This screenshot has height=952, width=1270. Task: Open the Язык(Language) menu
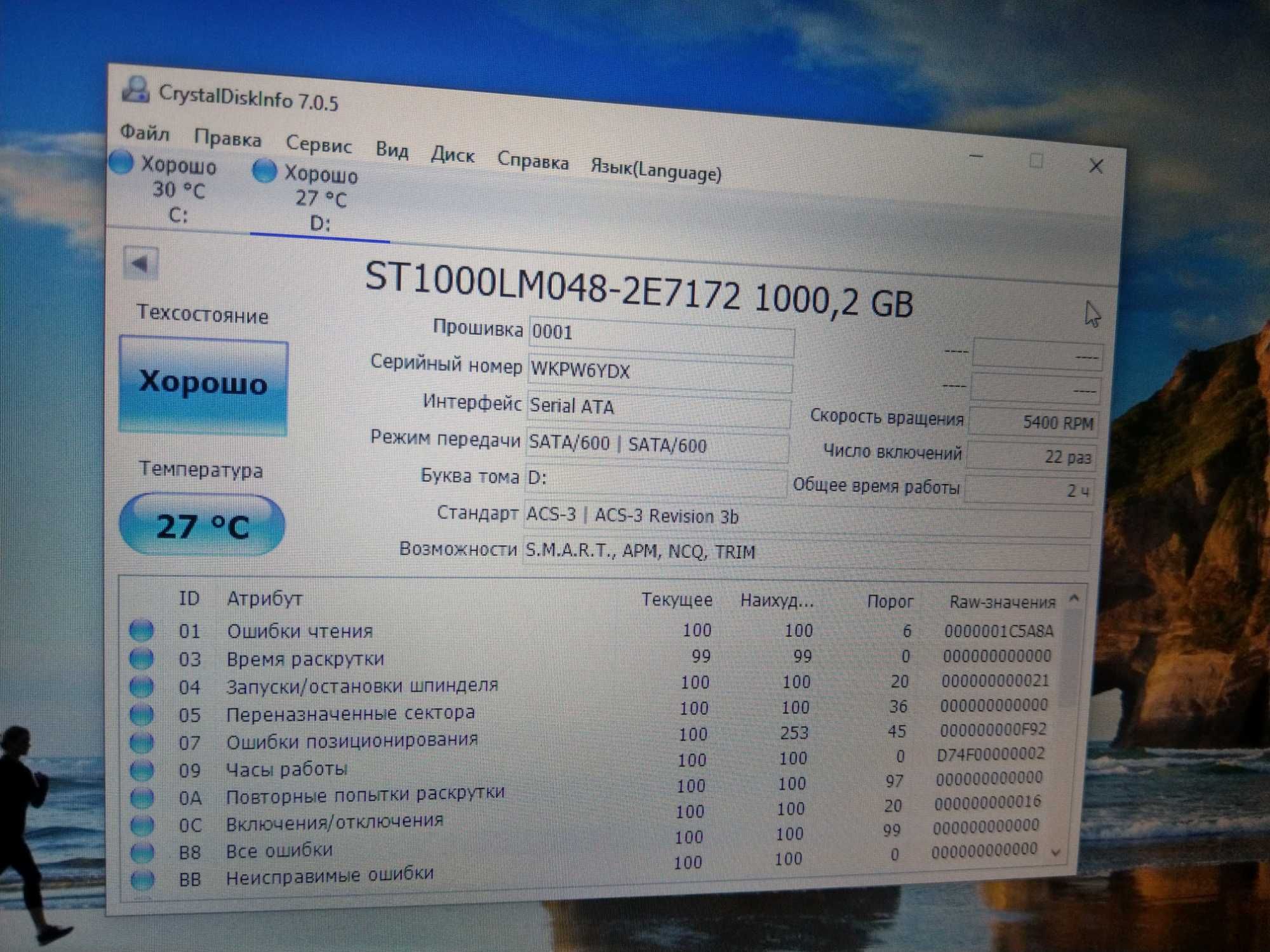pyautogui.click(x=656, y=169)
